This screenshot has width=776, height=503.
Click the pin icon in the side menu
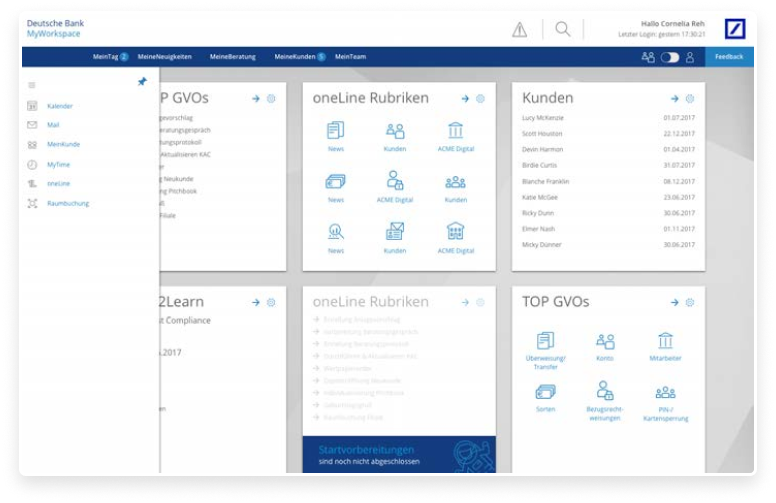tap(142, 82)
